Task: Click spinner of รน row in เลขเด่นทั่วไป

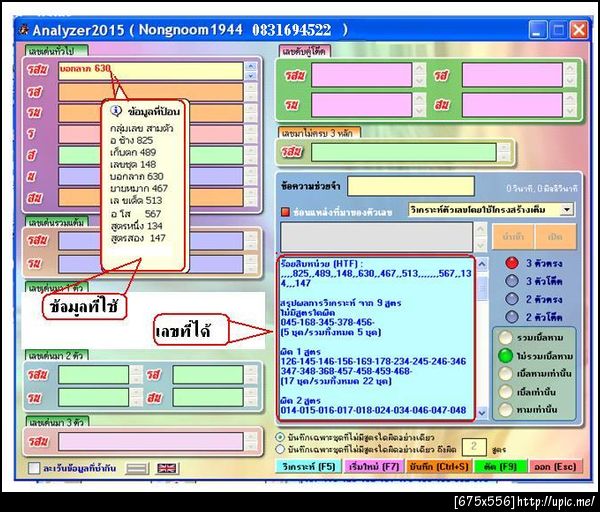Action: [x=251, y=113]
